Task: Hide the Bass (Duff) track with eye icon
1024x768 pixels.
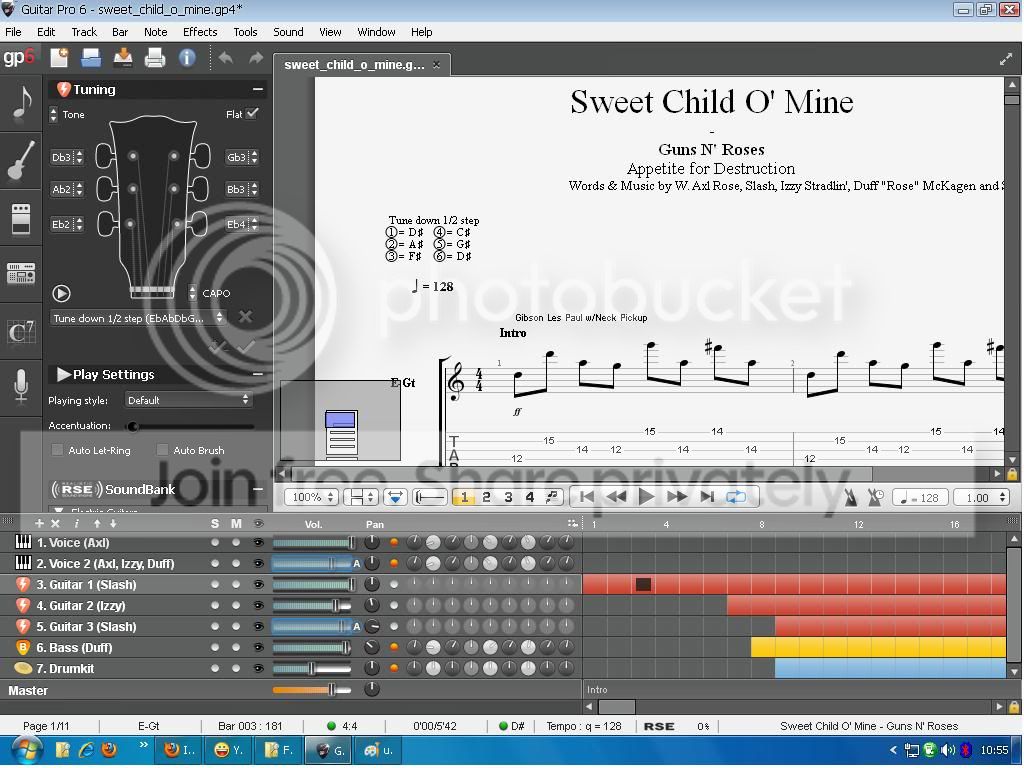Action: 258,648
